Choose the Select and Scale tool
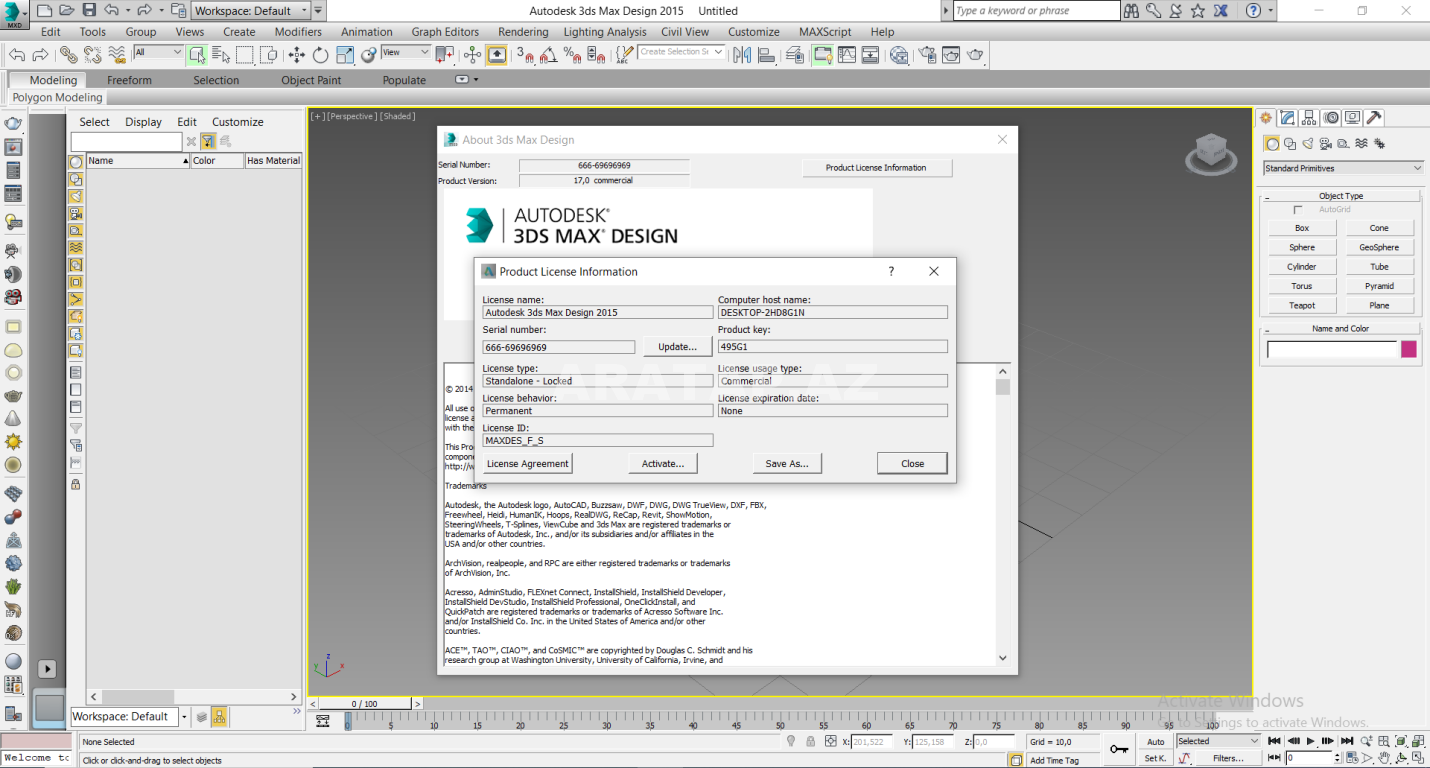 [345, 54]
